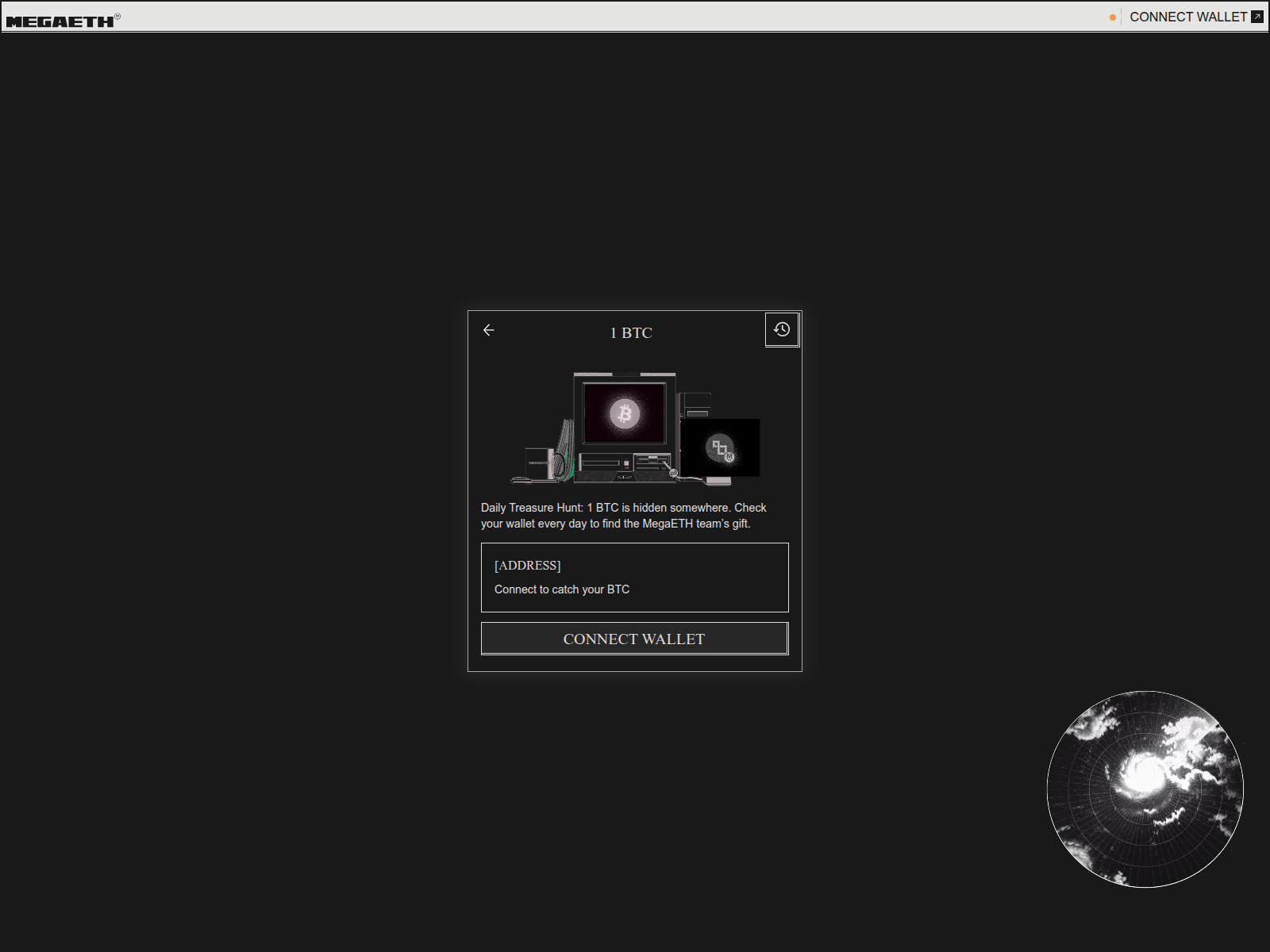Click the floppy drive slot under monitor
The width and height of the screenshot is (1270, 952).
tap(602, 463)
